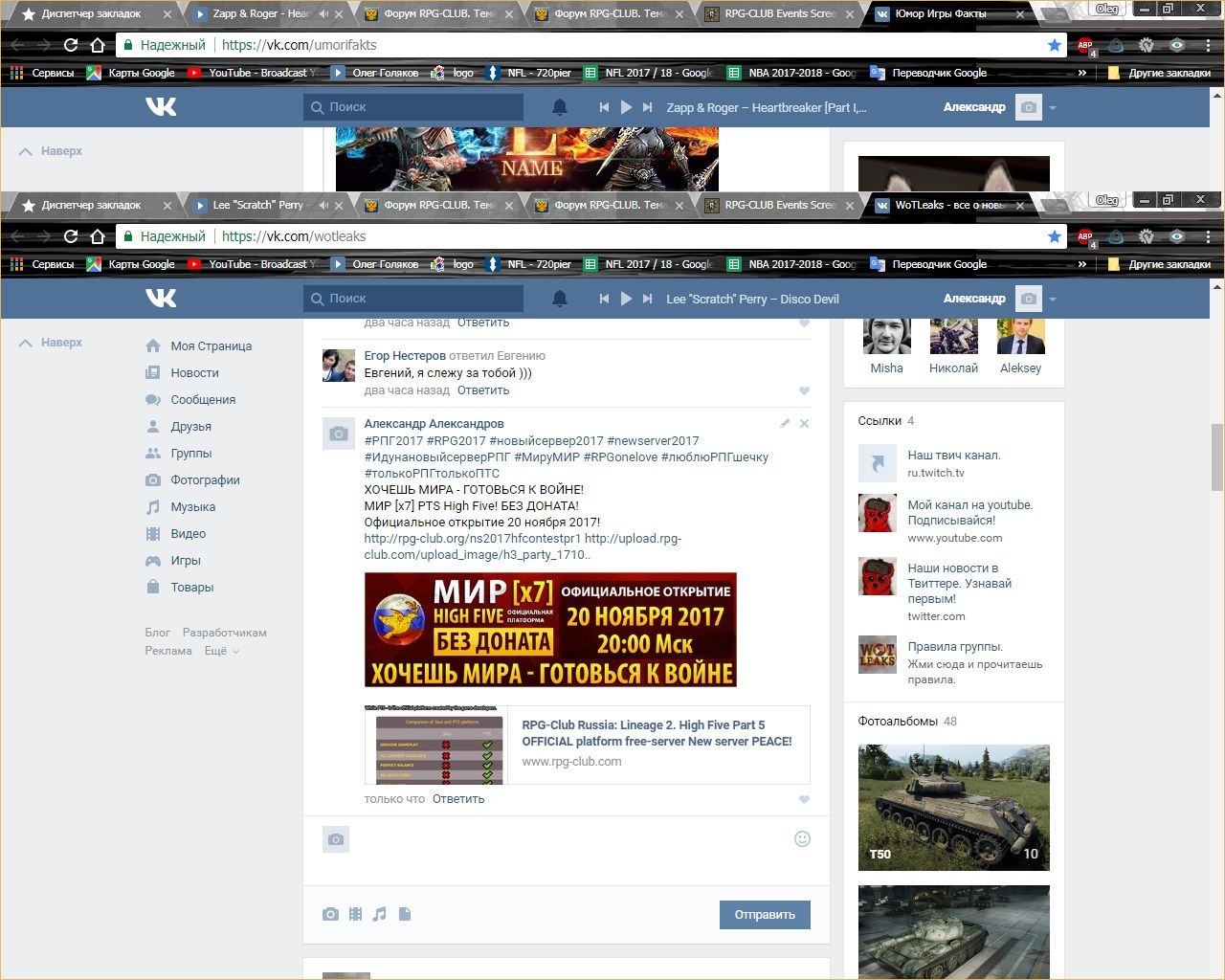Click the VK search field in the wotleaks window
The image size is (1225, 980).
point(413,299)
